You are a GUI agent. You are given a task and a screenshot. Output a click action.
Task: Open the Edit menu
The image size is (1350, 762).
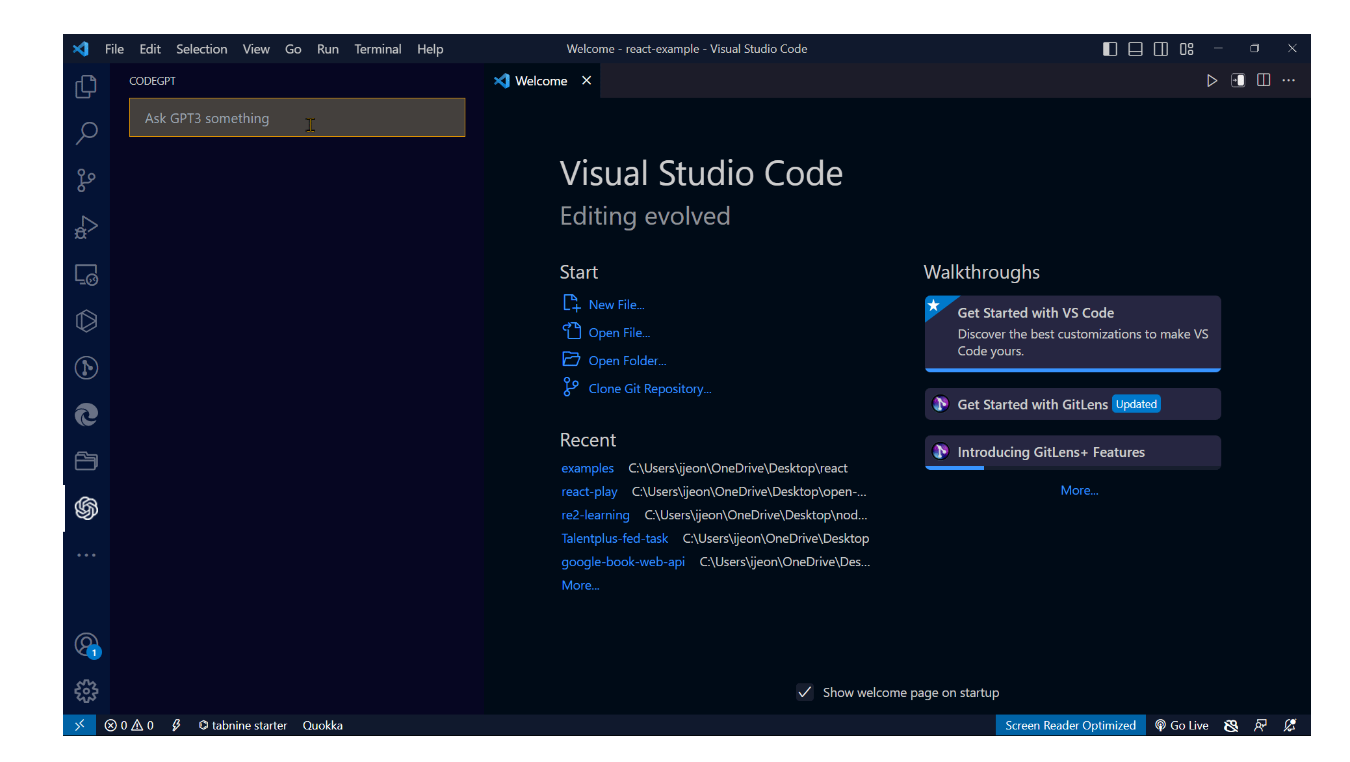(150, 49)
